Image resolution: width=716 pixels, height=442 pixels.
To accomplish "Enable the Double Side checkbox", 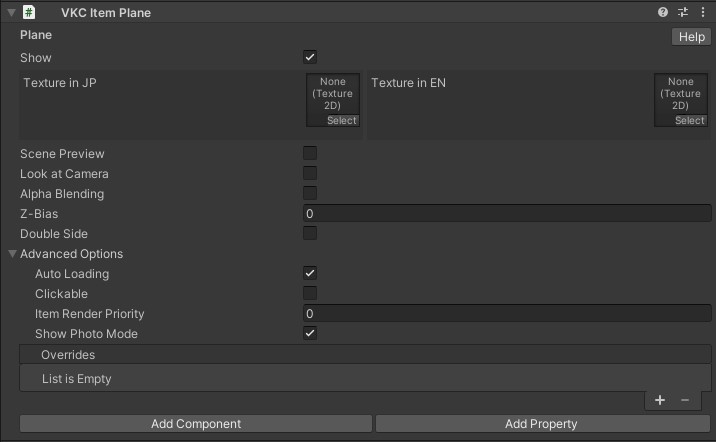I will tap(310, 234).
